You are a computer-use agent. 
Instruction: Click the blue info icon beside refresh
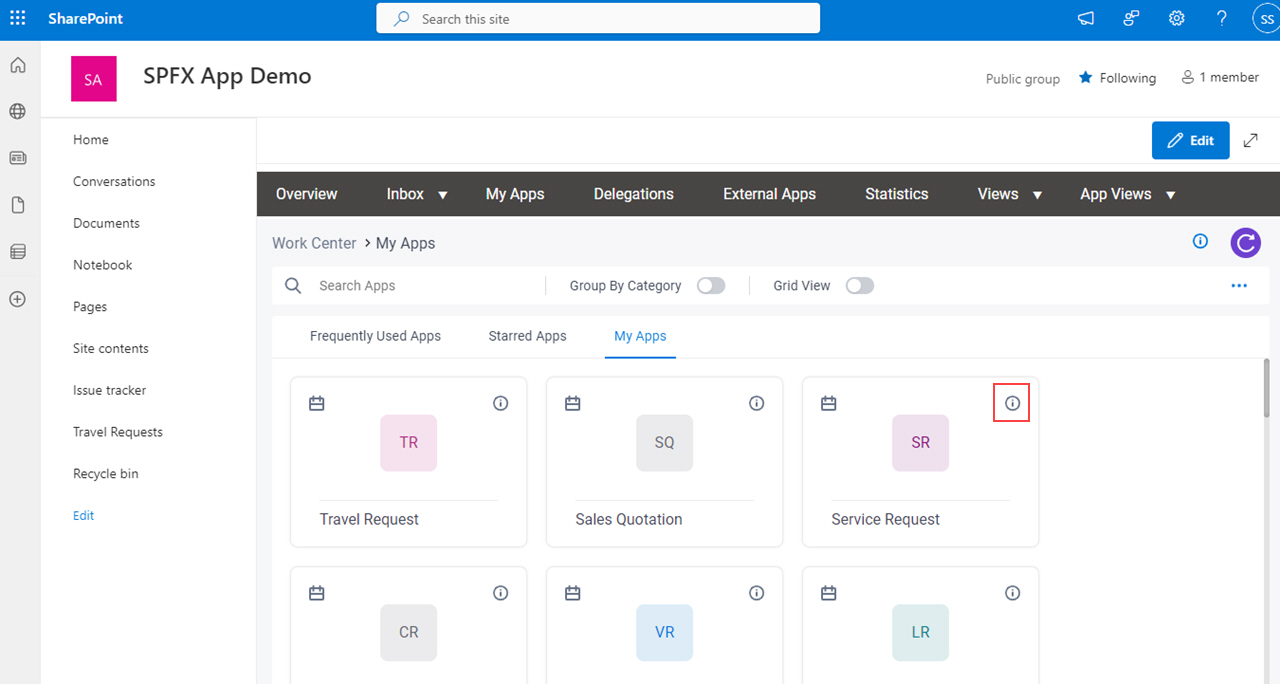1200,241
